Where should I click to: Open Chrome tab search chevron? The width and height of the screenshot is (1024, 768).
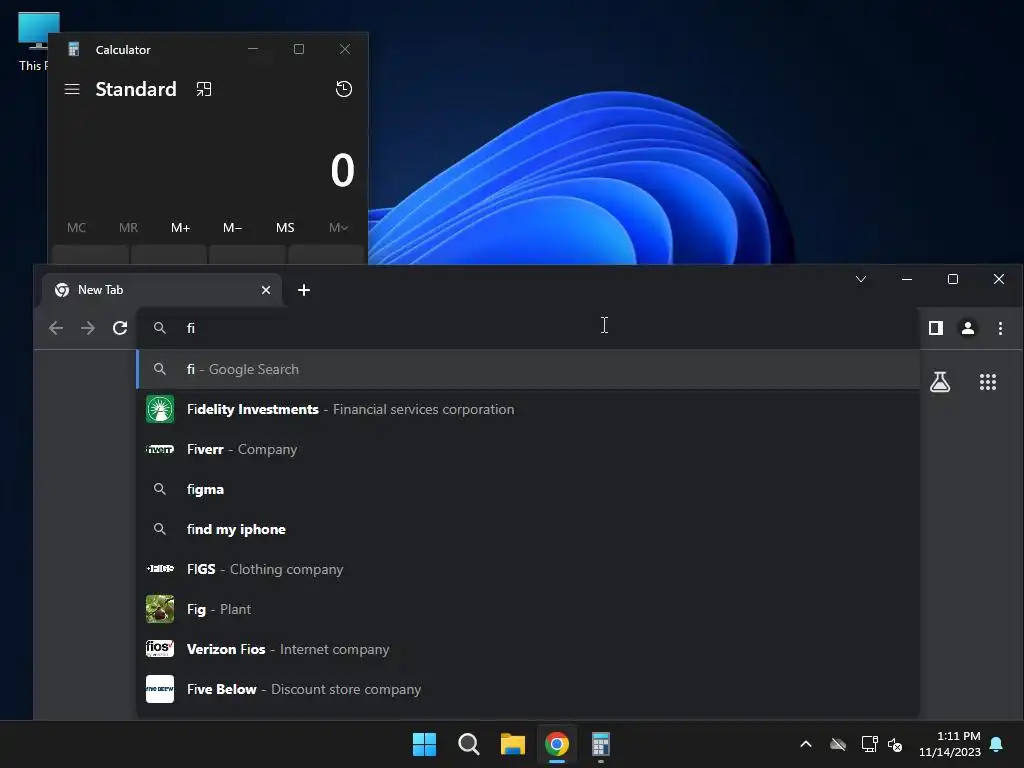[861, 279]
